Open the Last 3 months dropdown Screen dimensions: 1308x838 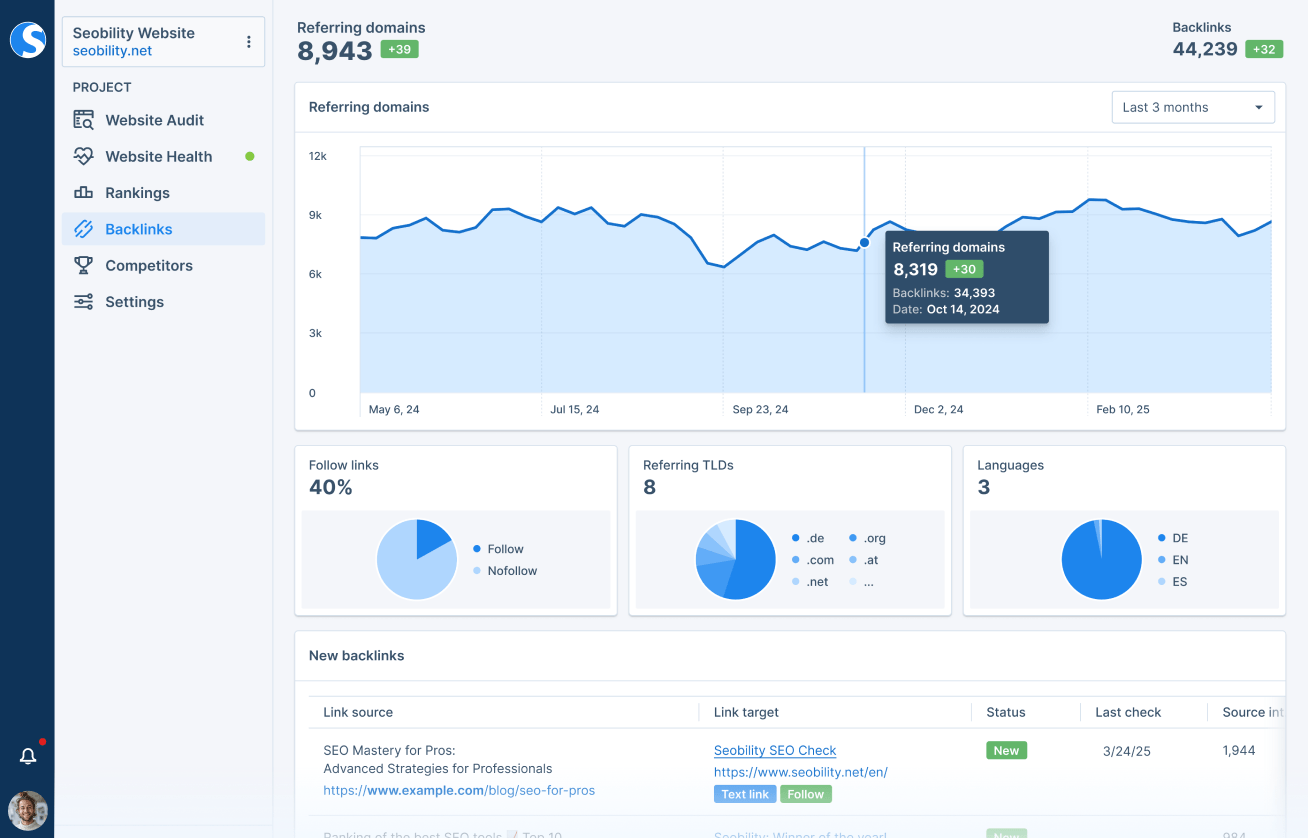(1192, 107)
